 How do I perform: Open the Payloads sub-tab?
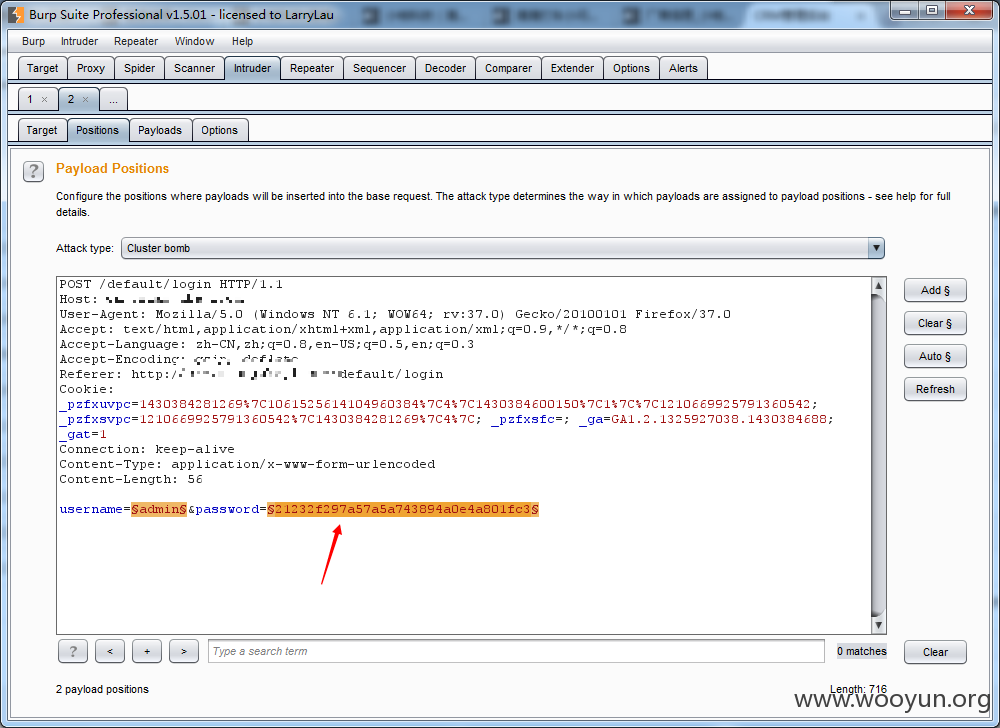pyautogui.click(x=160, y=130)
